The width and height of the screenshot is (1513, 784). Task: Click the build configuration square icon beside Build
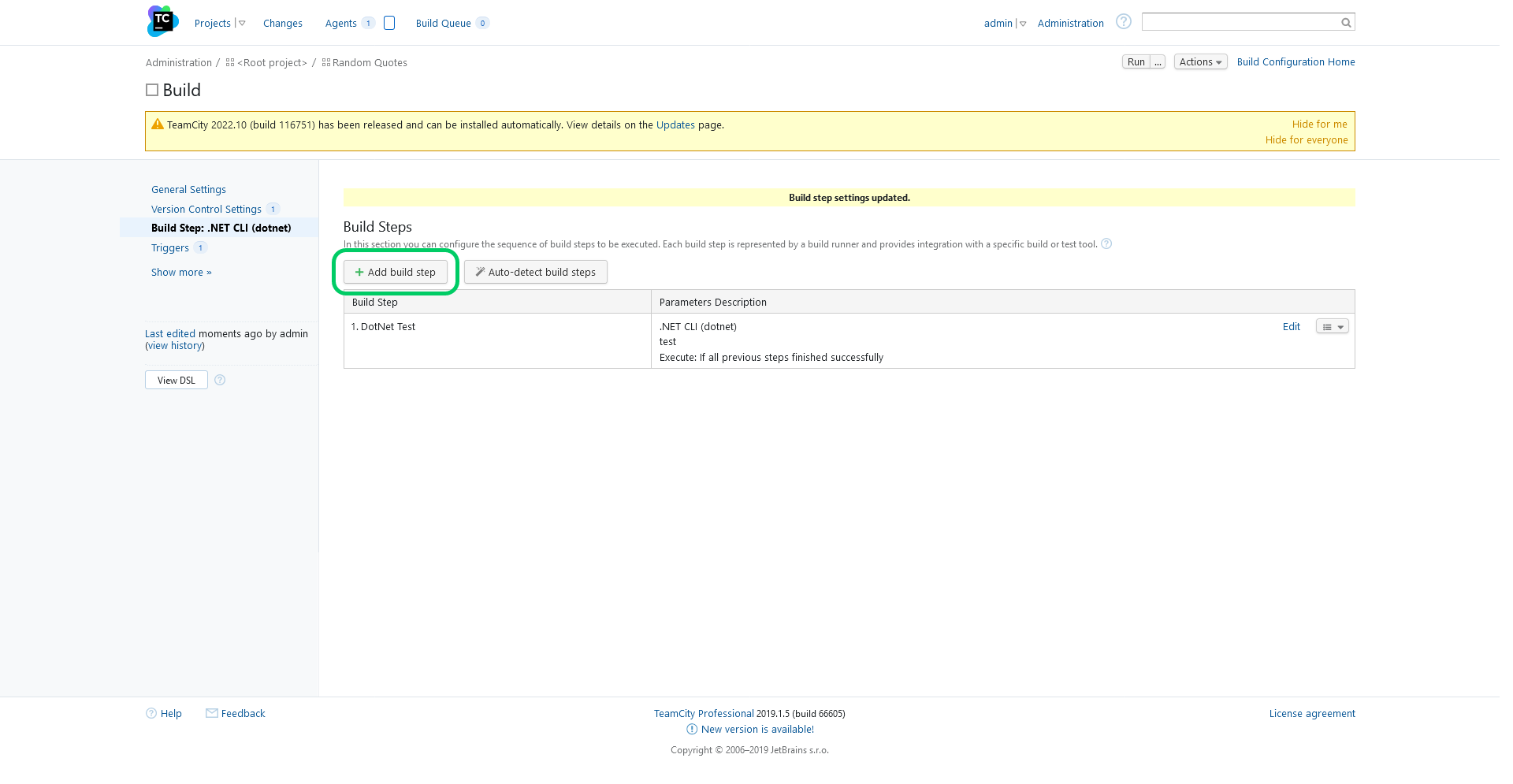point(152,90)
